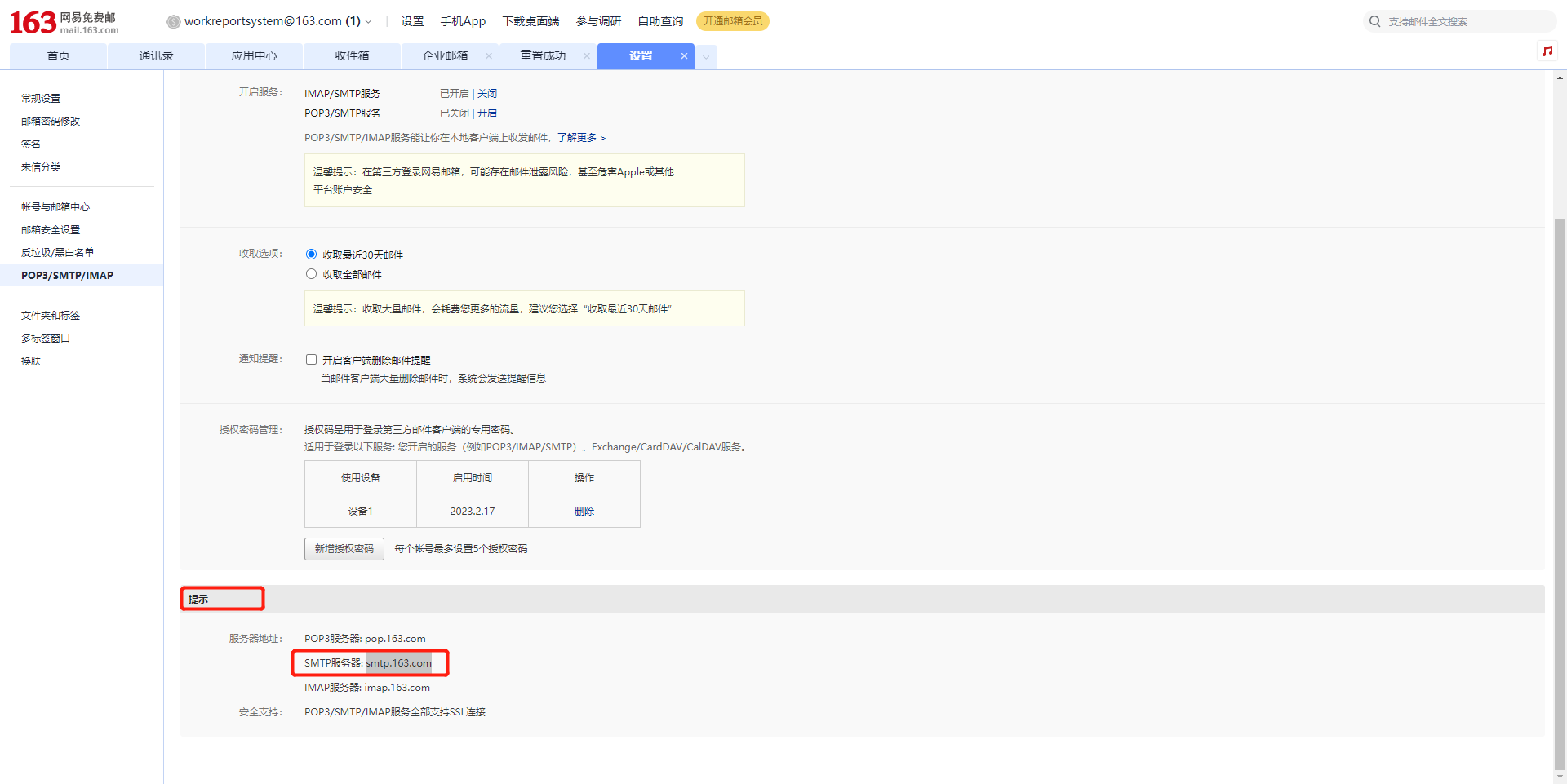Viewport: 1567px width, 784px height.
Task: Click 开启 to enable POP3/SMTP service
Action: coord(487,113)
